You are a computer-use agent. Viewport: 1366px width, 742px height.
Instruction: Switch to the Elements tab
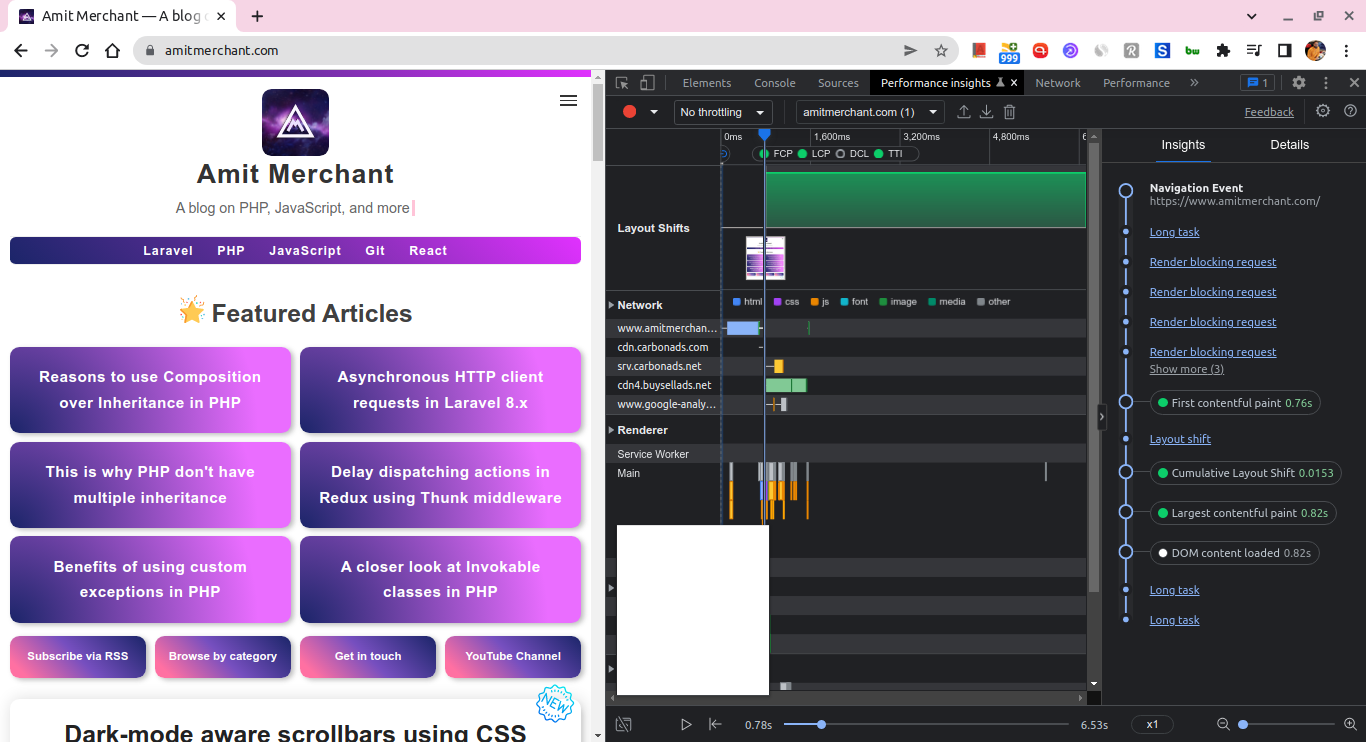point(707,83)
